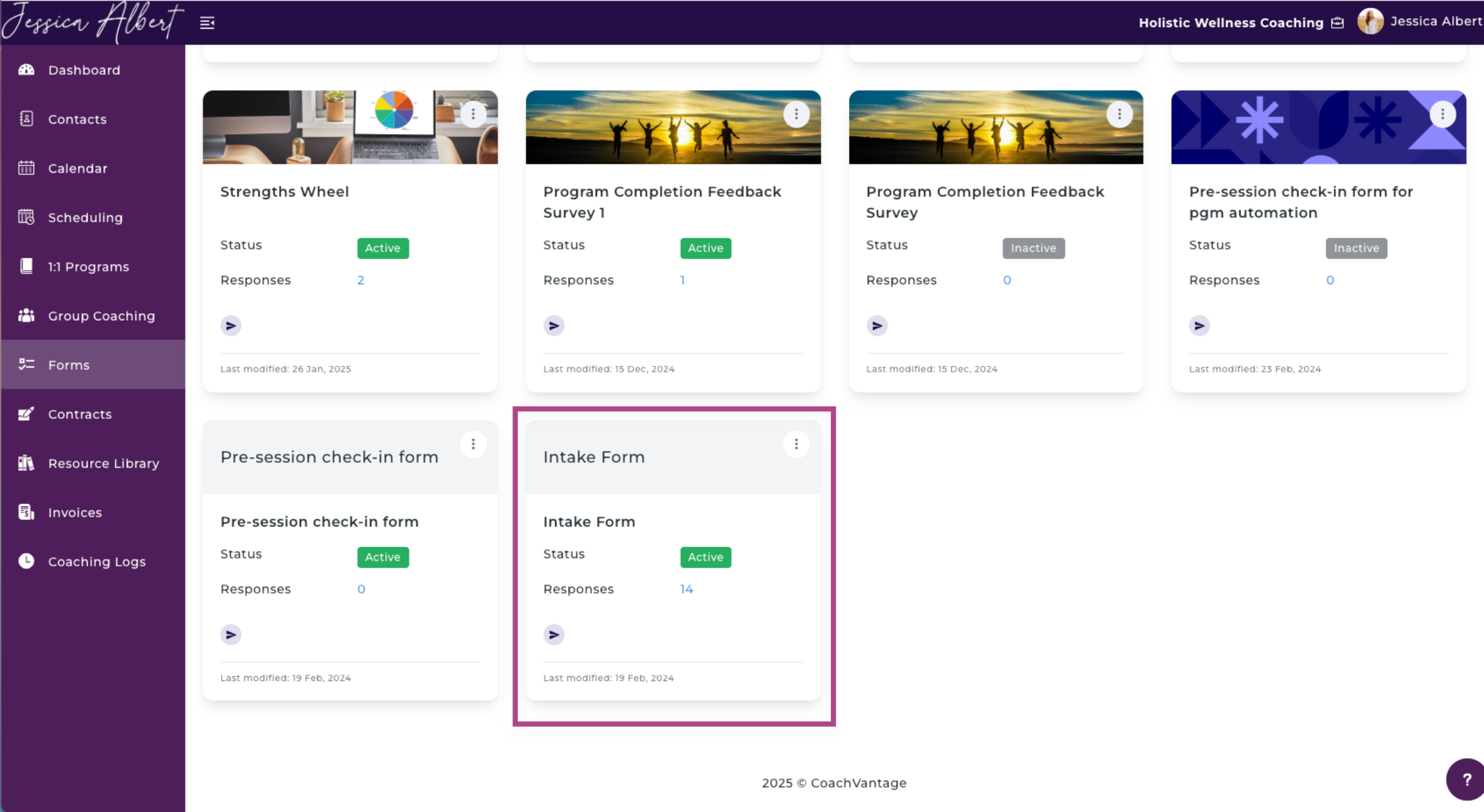
Task: Click Active status badge on Strengths Wheel
Action: 383,248
